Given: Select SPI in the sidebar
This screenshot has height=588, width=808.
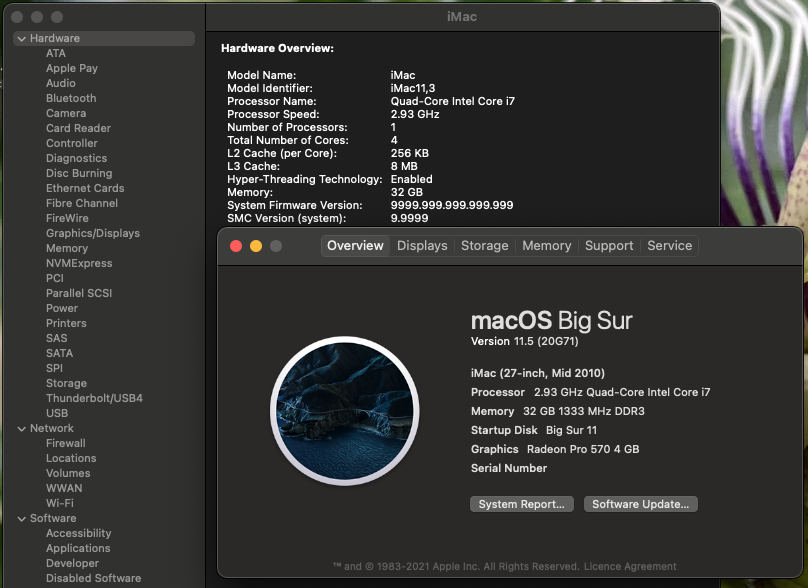Looking at the screenshot, I should [54, 368].
